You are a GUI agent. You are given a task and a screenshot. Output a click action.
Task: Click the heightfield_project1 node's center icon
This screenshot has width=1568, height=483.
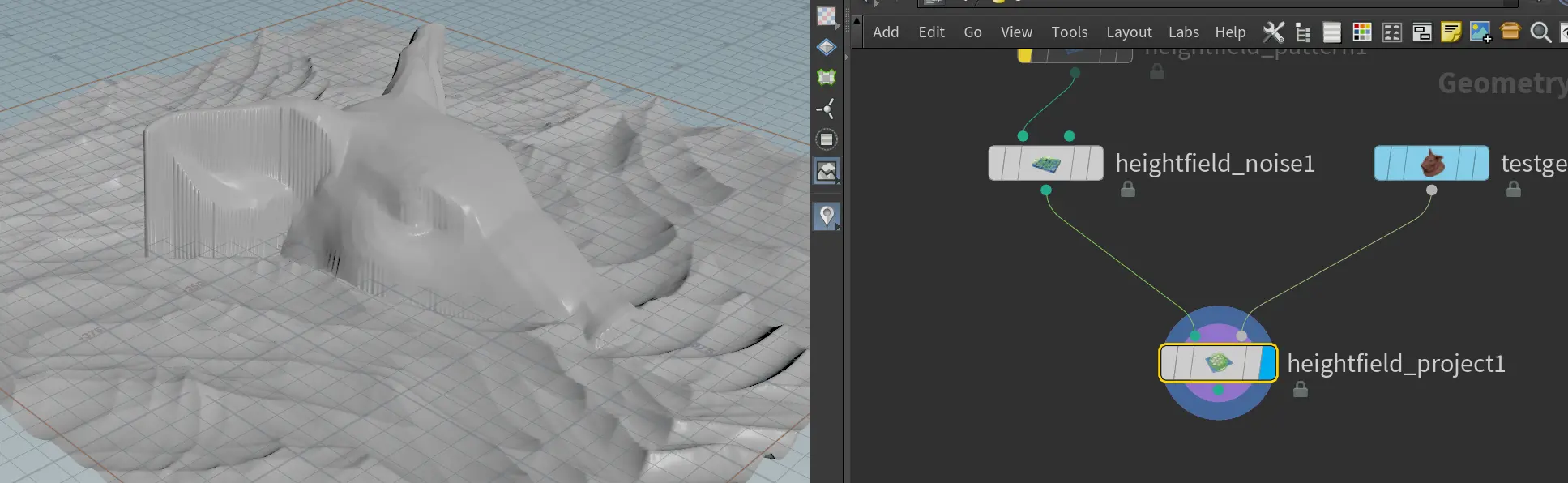[x=1218, y=363]
